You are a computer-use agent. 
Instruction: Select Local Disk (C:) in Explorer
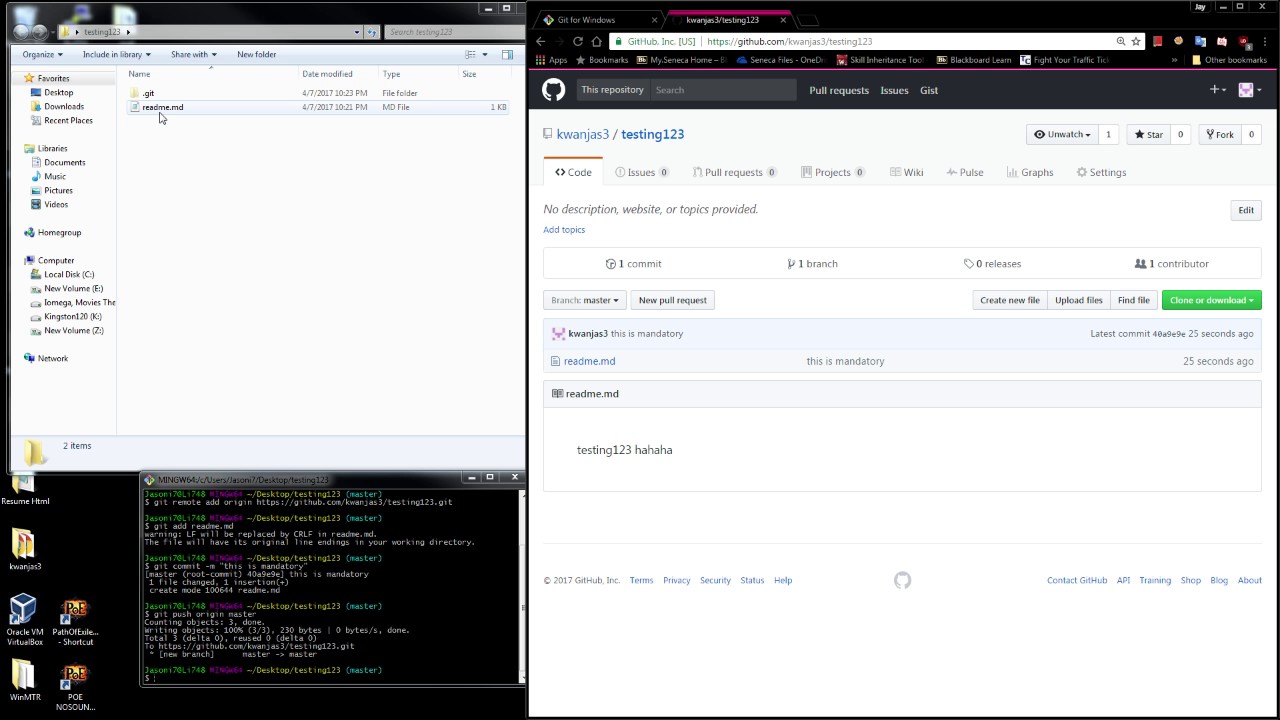(68, 274)
